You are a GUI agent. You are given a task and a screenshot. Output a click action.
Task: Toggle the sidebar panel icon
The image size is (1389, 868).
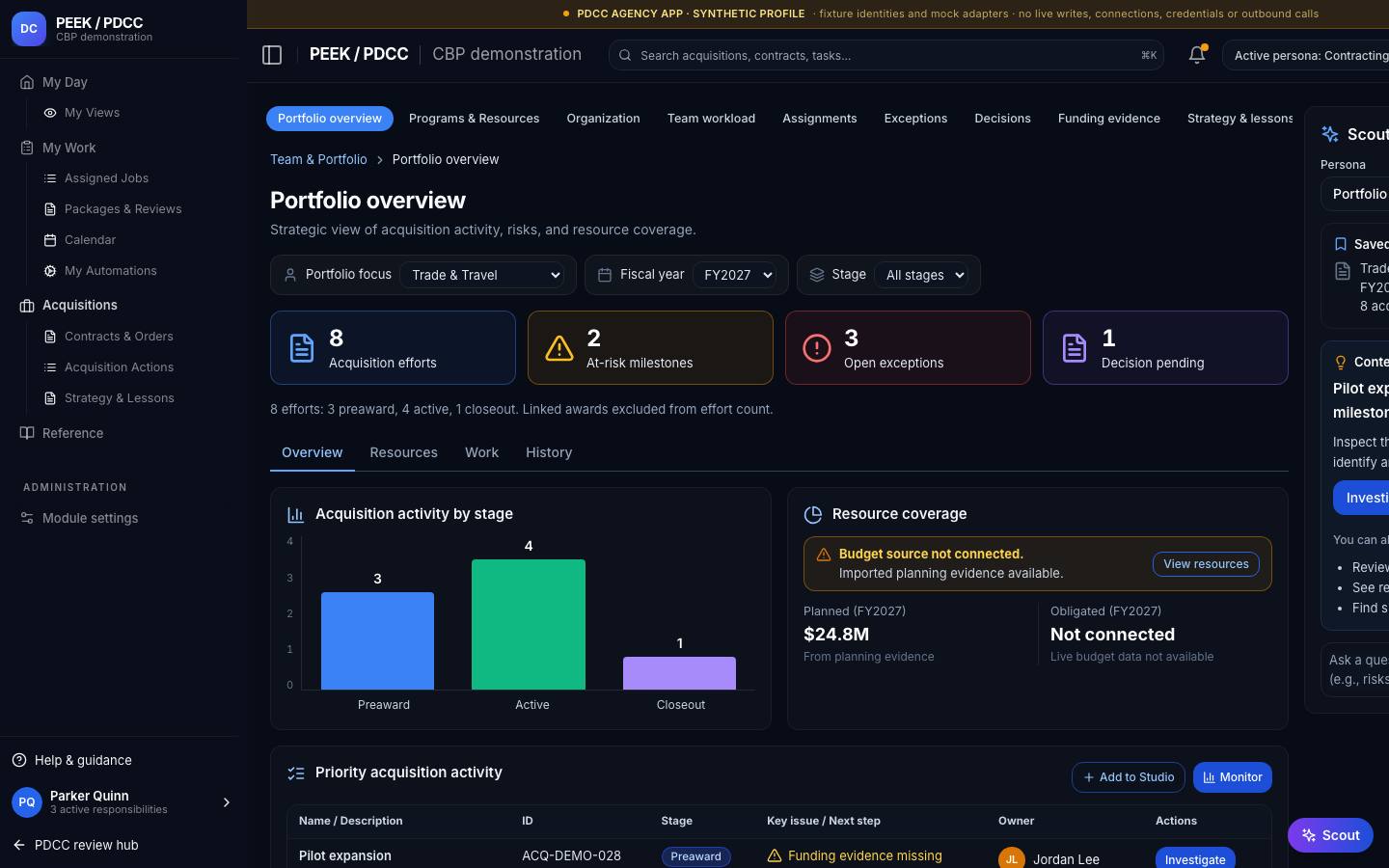(272, 55)
